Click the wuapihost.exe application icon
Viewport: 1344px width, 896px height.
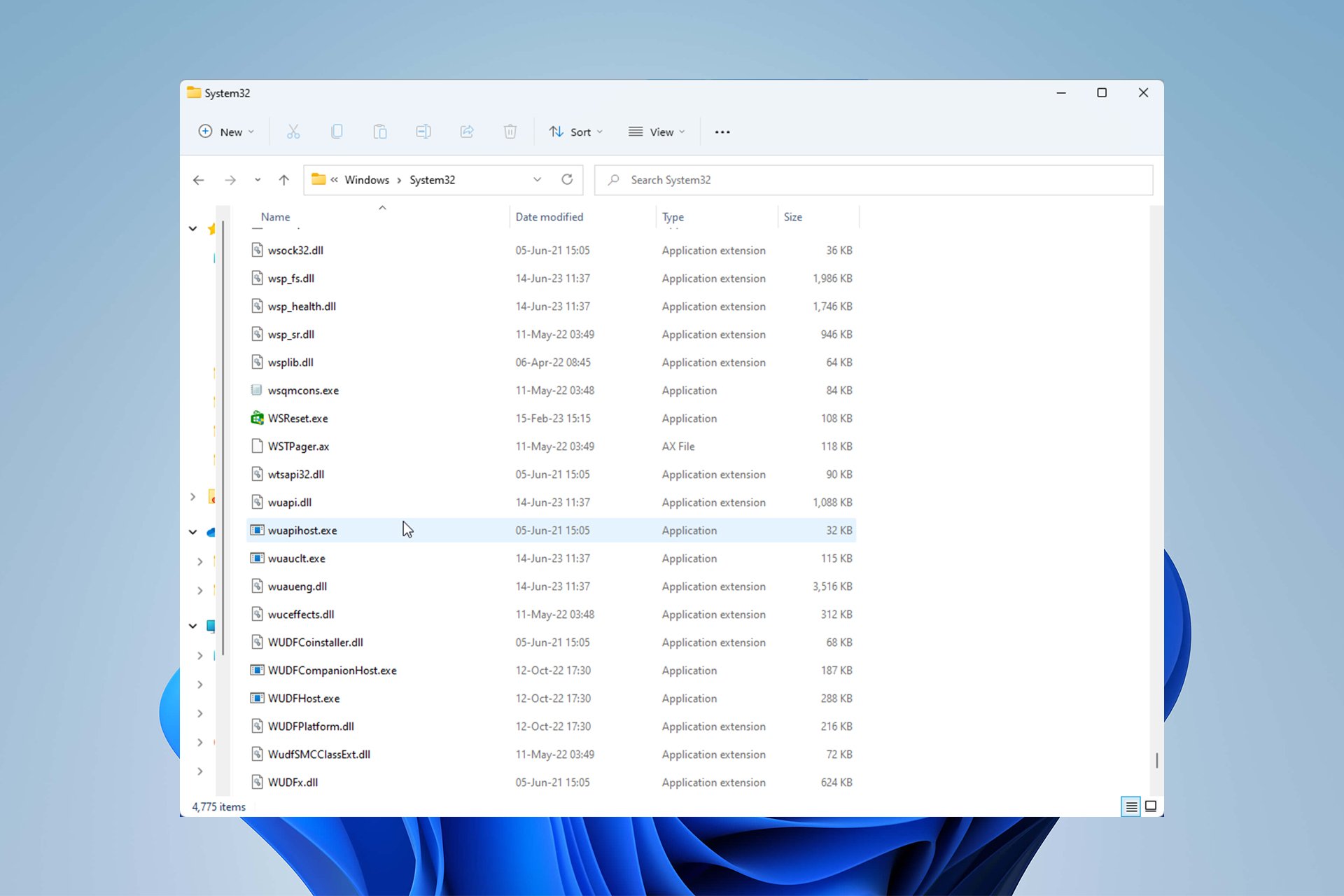point(257,530)
